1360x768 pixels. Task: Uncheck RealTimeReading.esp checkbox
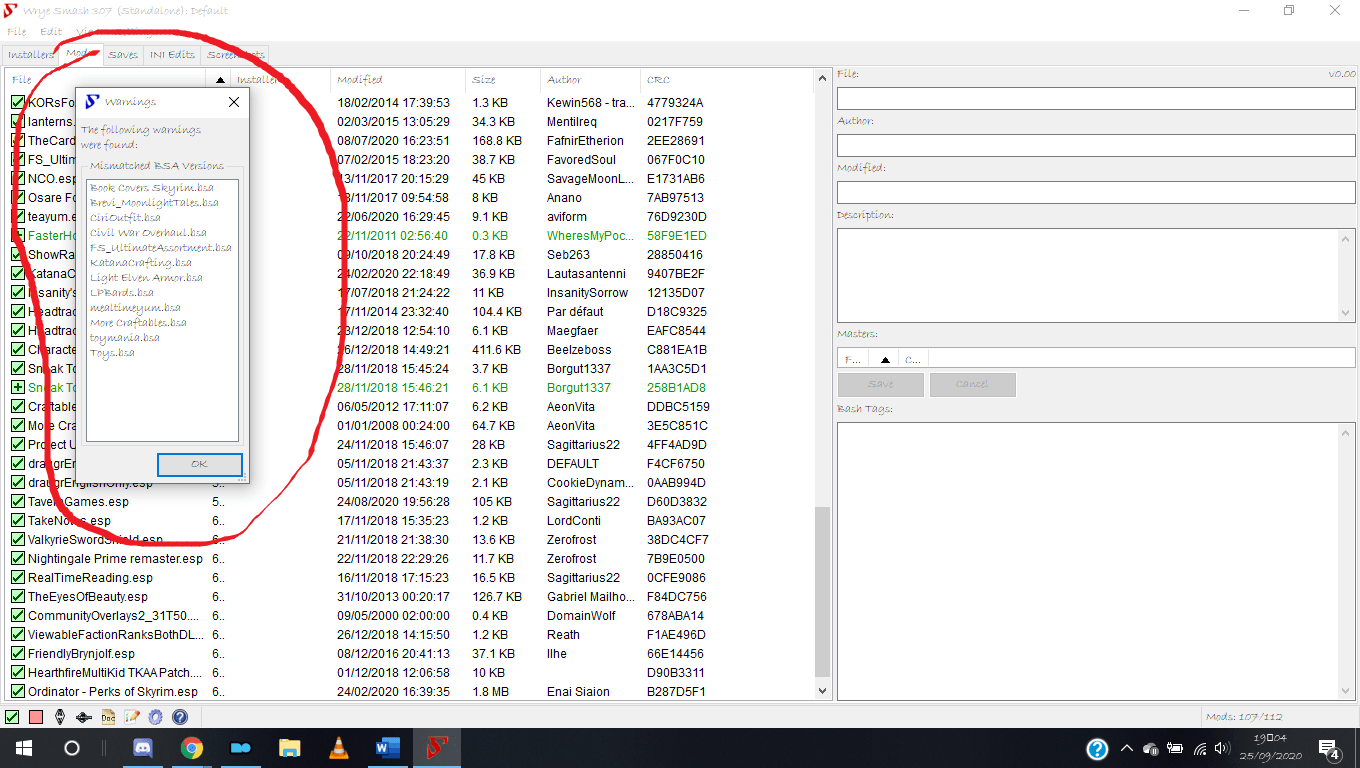coord(17,577)
